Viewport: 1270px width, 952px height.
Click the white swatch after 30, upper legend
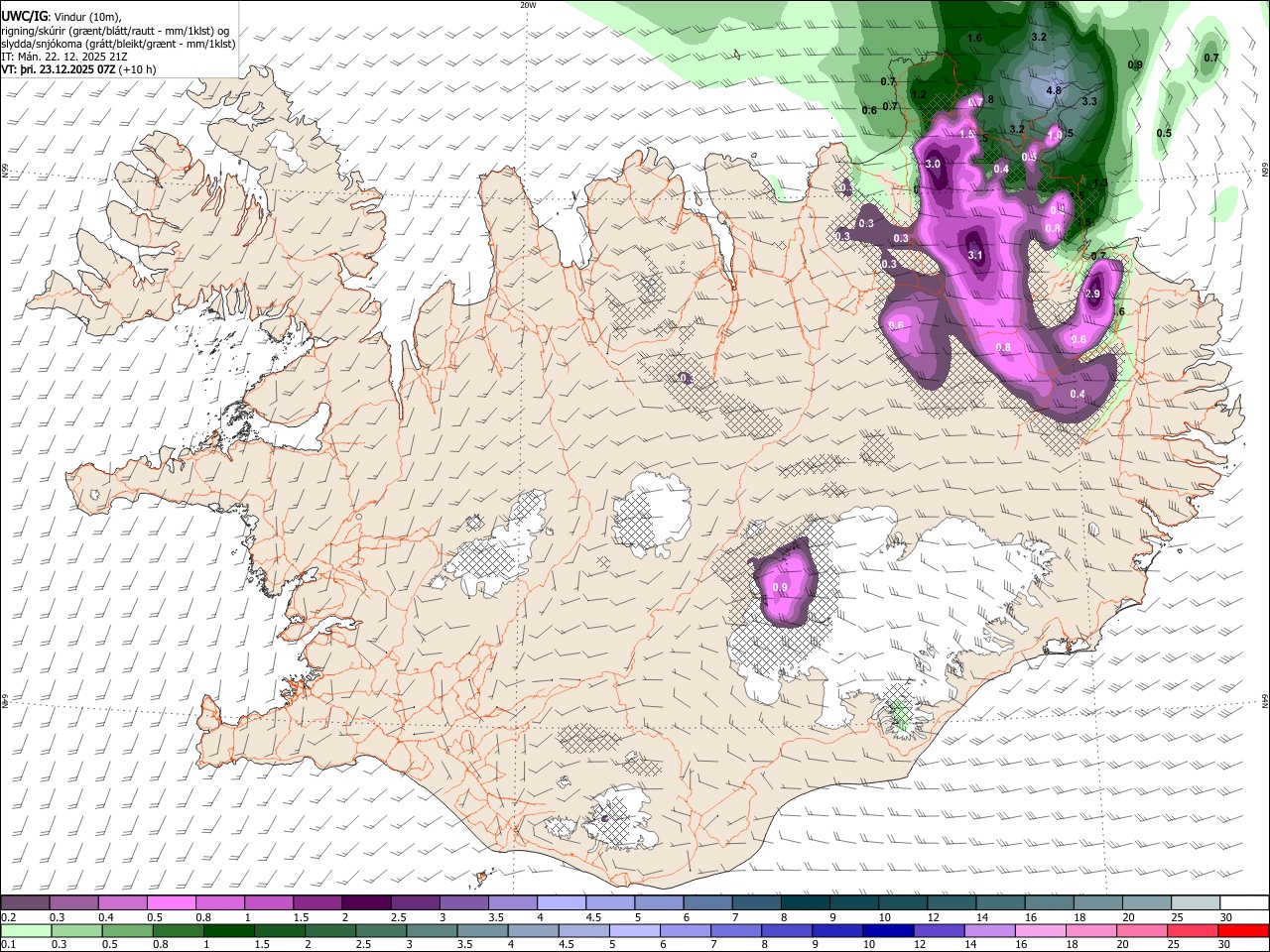1245,903
